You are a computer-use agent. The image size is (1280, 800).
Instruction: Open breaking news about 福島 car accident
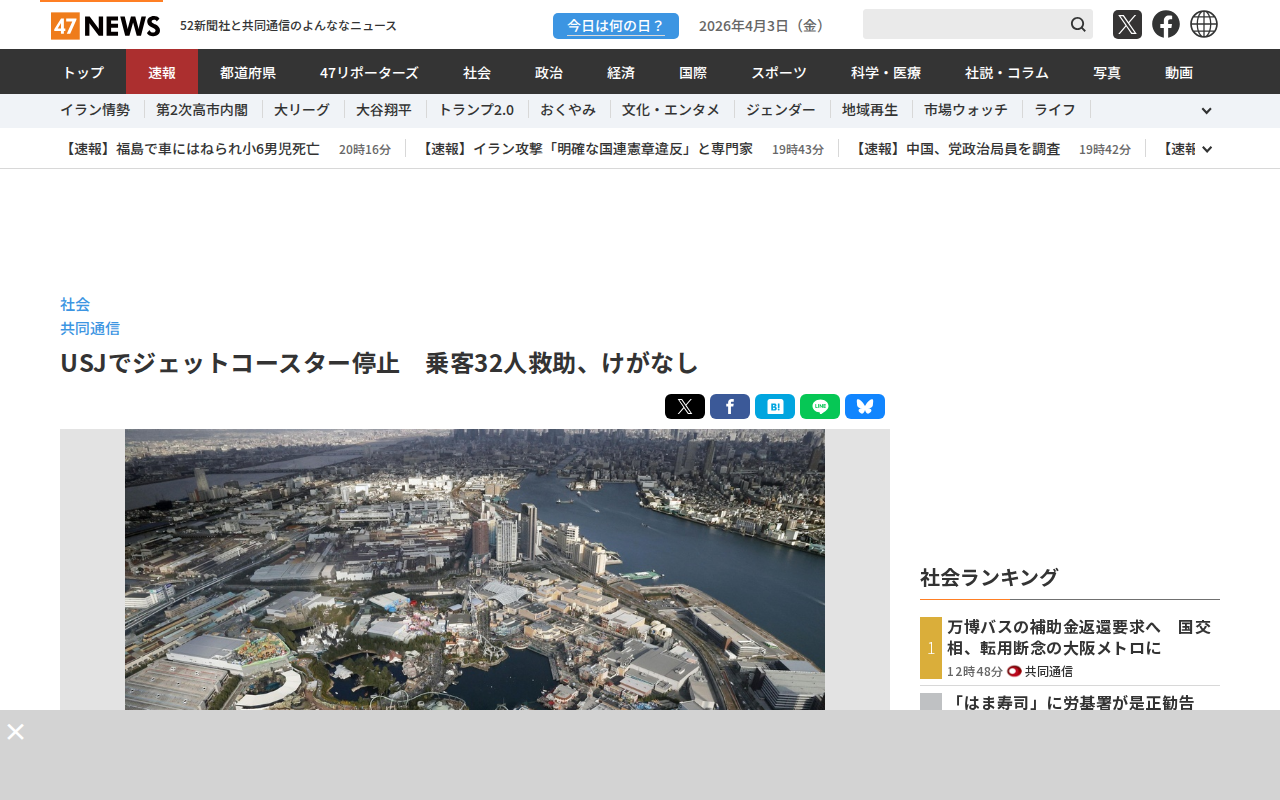(x=190, y=149)
